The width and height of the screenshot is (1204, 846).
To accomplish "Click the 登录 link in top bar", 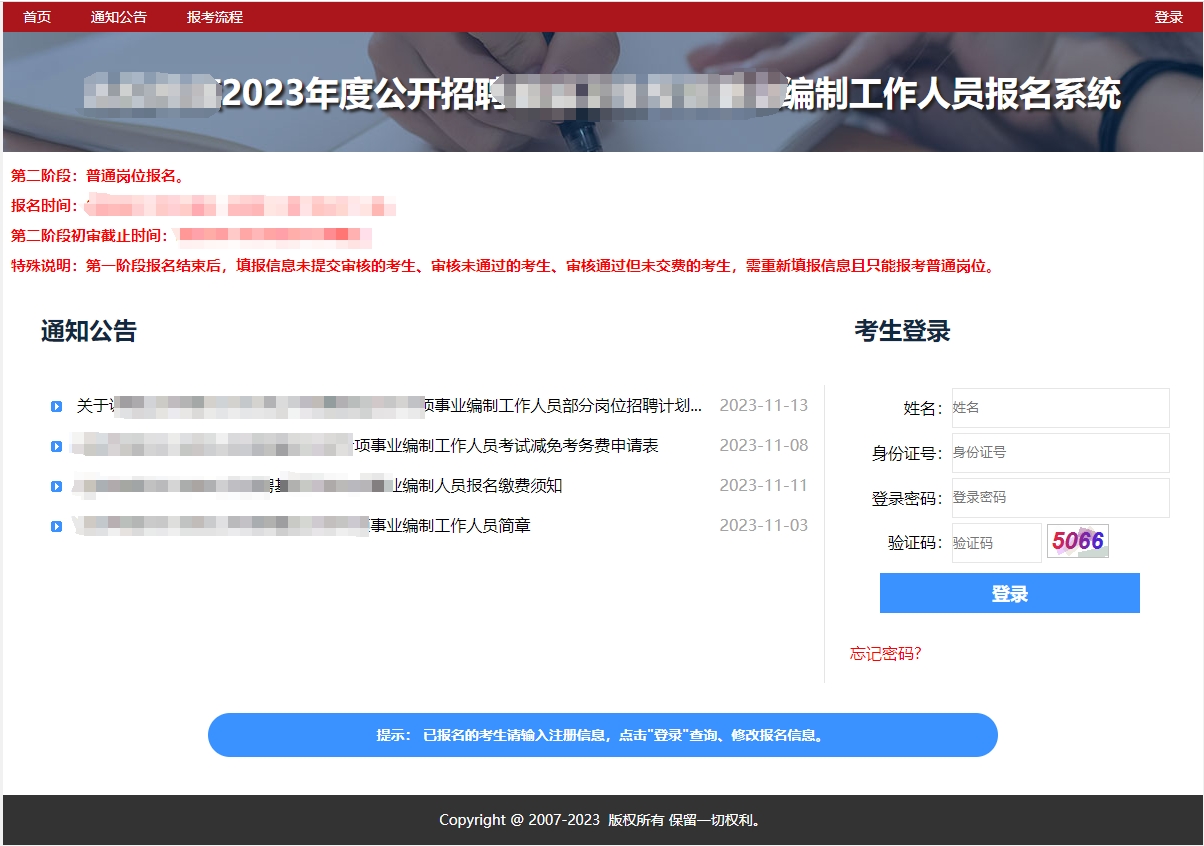I will (x=1169, y=17).
